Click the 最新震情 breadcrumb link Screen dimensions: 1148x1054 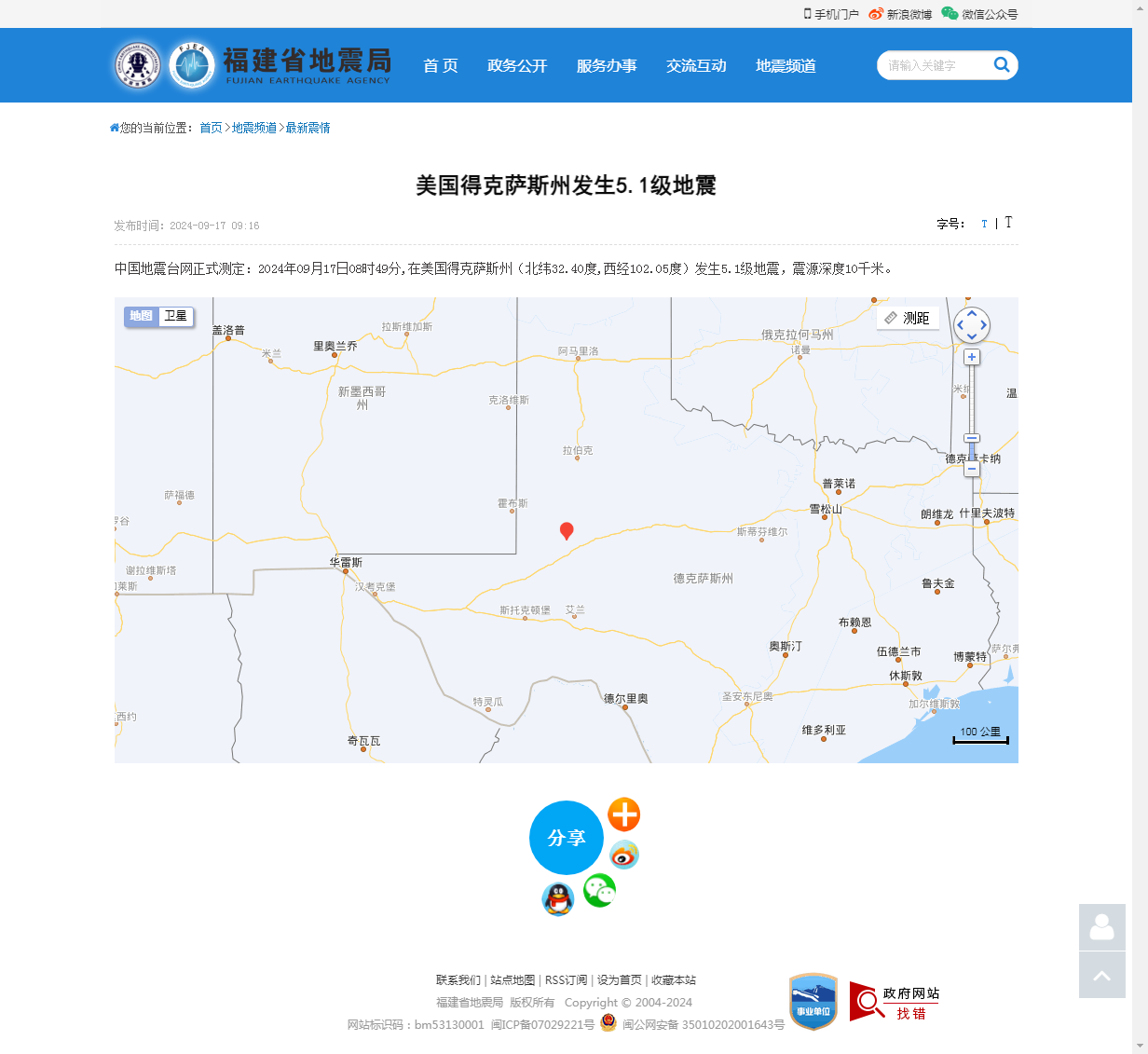coord(307,128)
